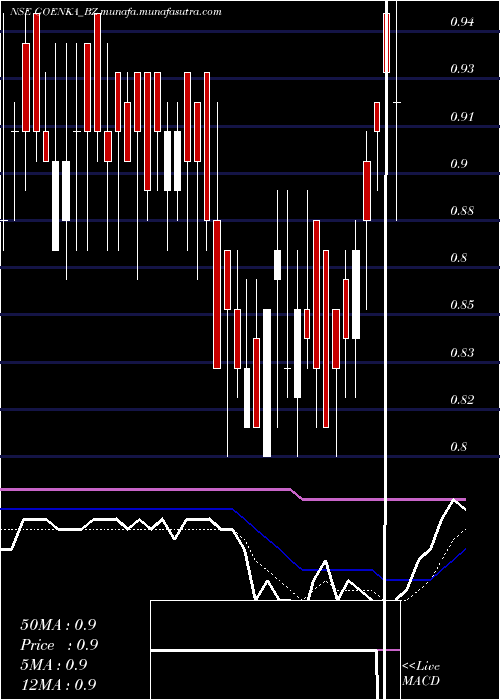Click the 0.83 price axis label

[462, 353]
